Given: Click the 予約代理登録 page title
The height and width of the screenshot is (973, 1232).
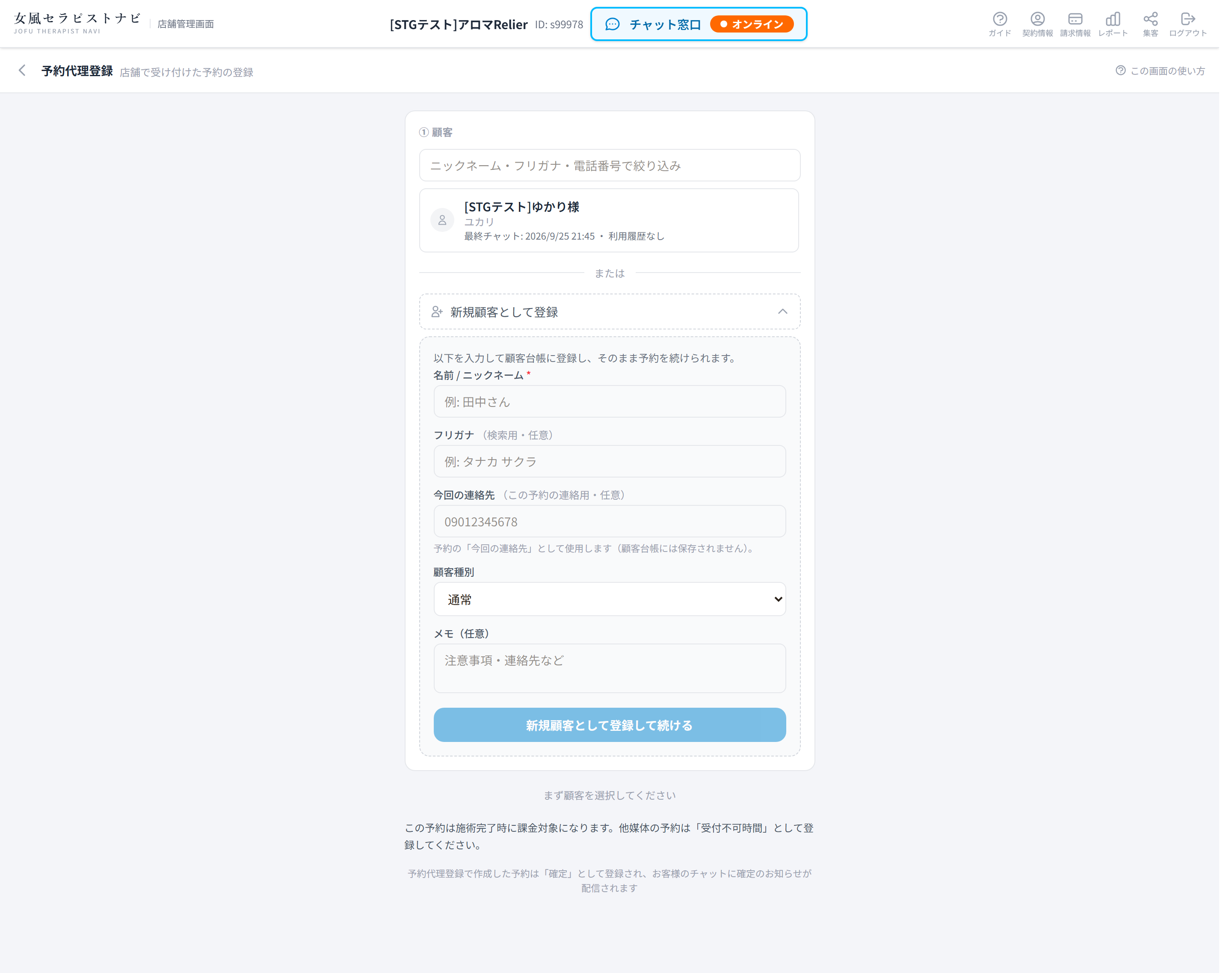Looking at the screenshot, I should click(77, 71).
